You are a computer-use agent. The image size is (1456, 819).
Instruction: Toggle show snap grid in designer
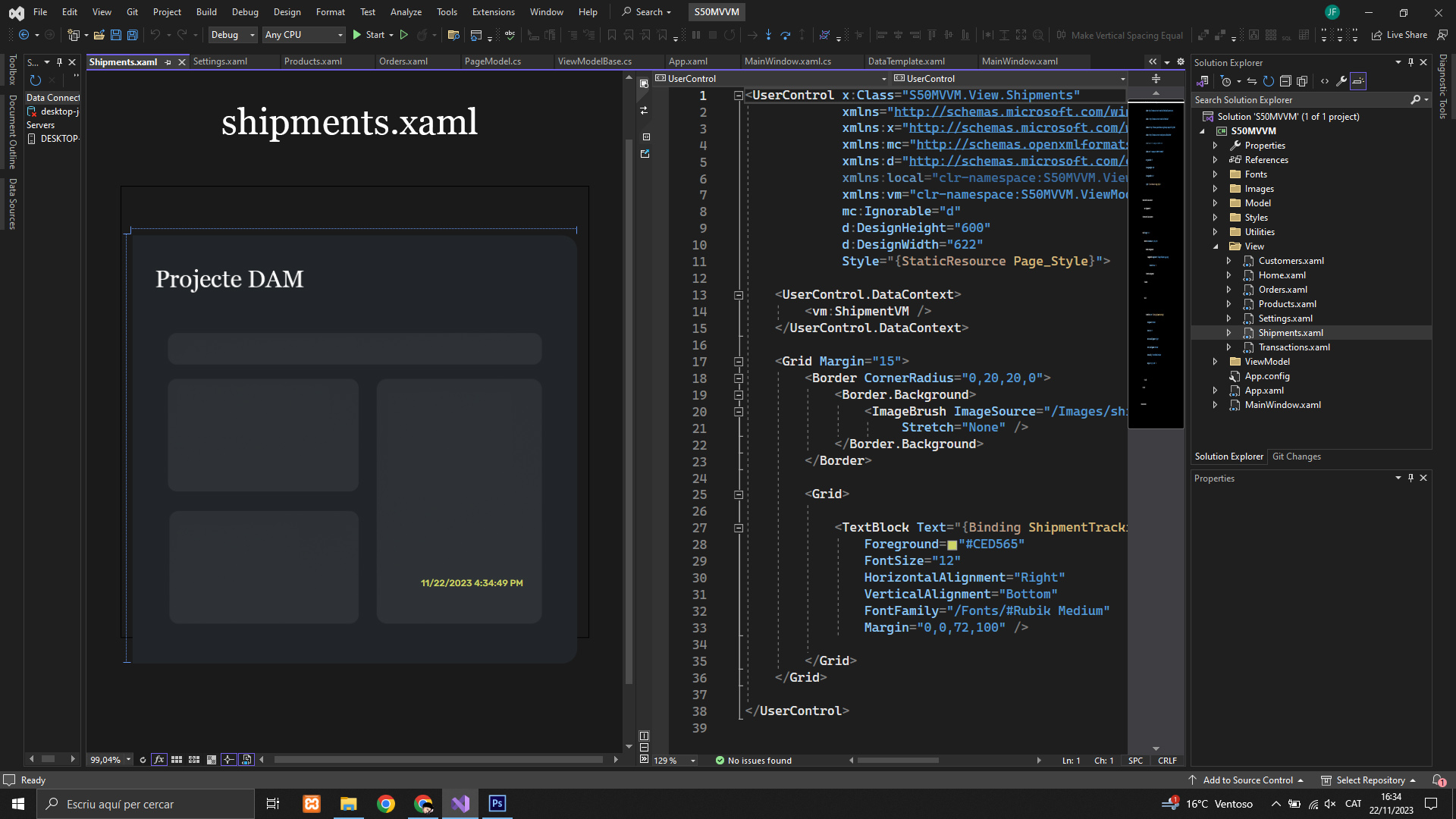tap(177, 759)
